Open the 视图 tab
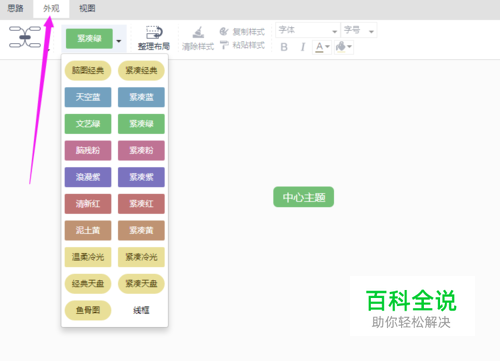Image resolution: width=500 pixels, height=361 pixels. pyautogui.click(x=87, y=8)
